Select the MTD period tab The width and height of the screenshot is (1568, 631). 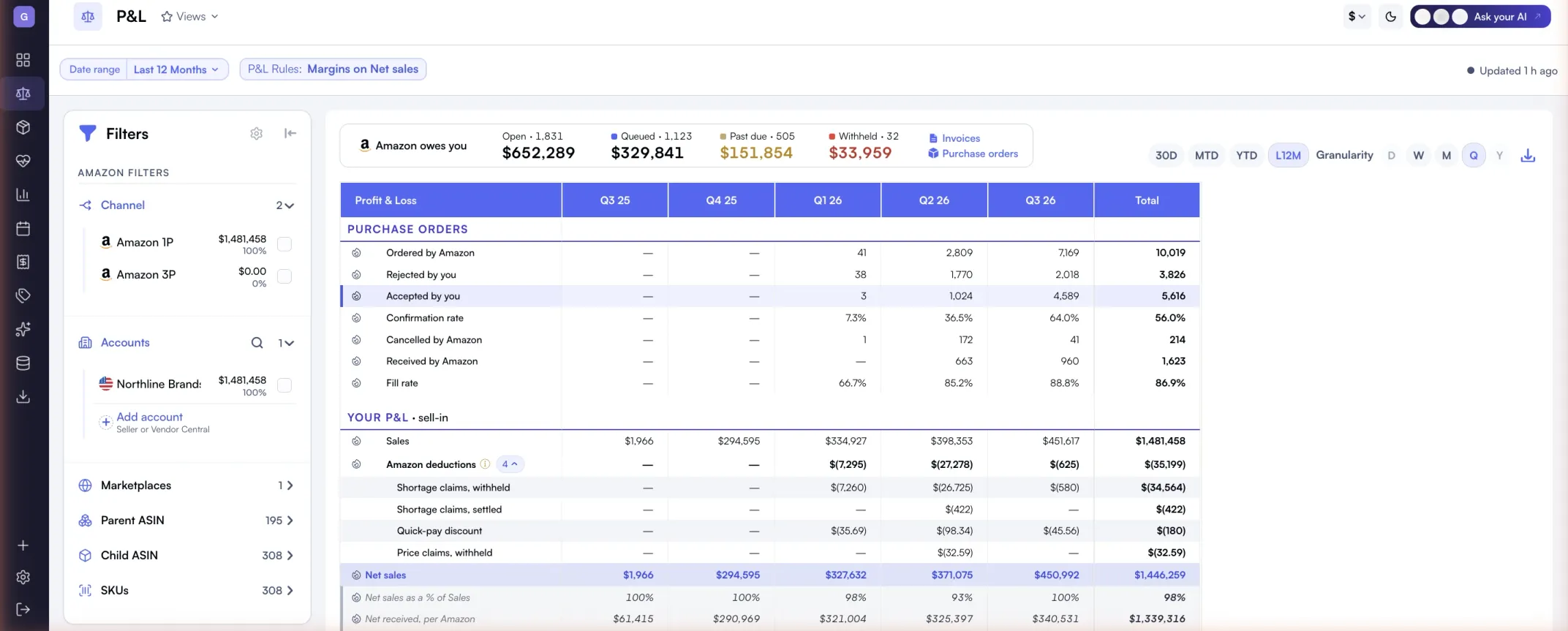(1207, 155)
